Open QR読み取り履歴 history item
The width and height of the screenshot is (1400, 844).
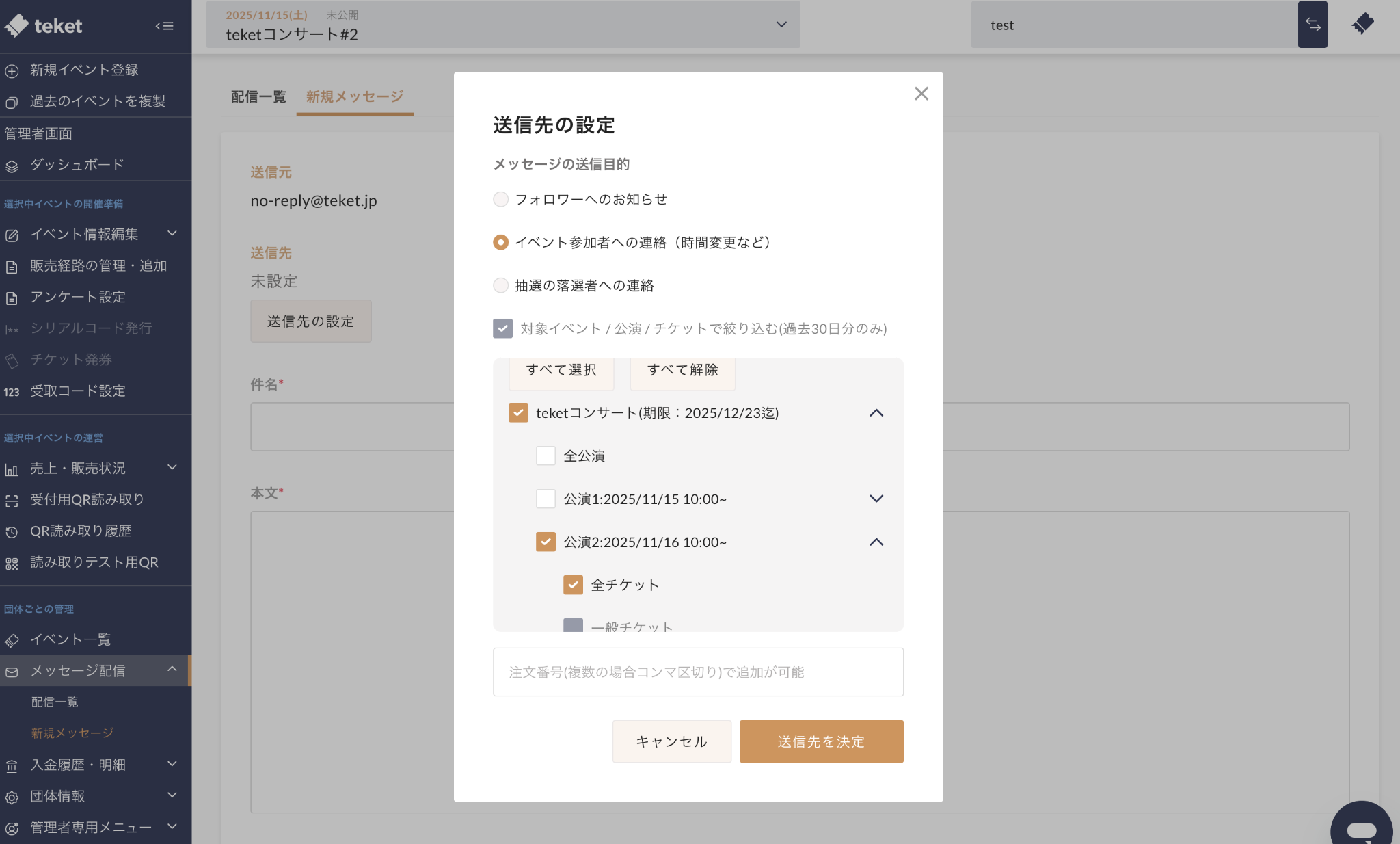pos(80,531)
